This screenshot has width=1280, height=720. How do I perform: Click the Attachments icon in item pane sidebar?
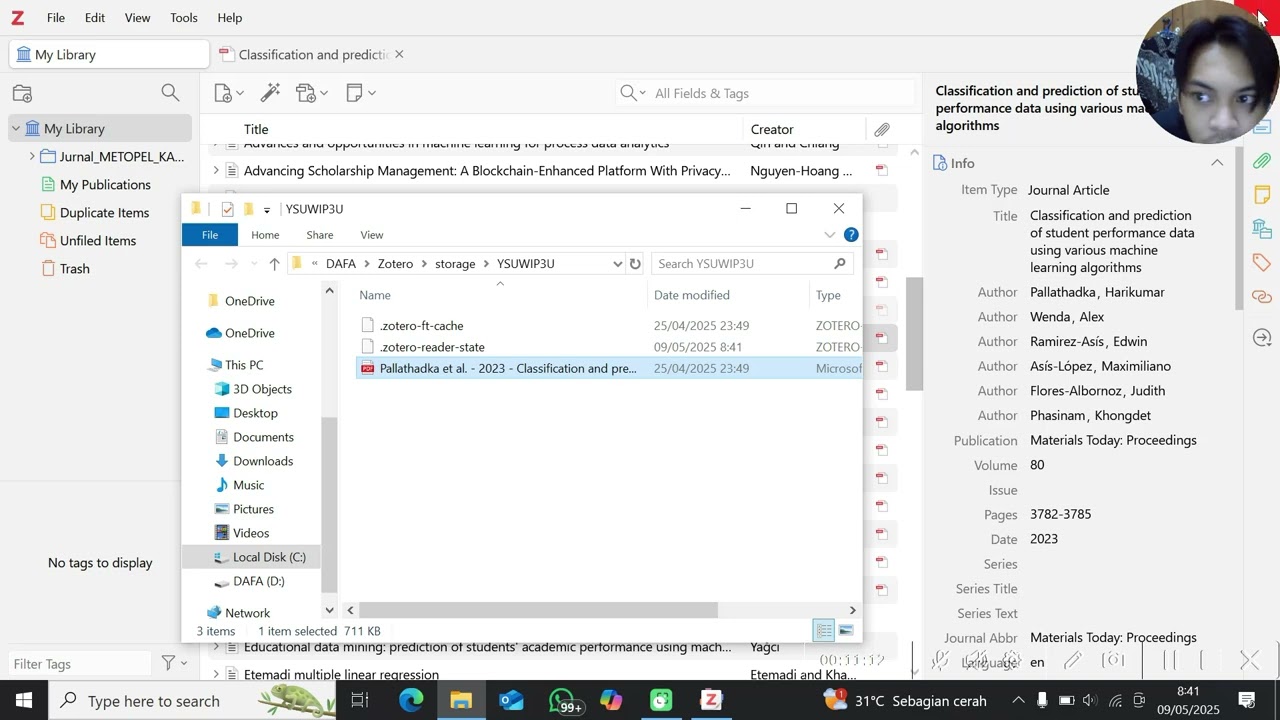pyautogui.click(x=1262, y=161)
